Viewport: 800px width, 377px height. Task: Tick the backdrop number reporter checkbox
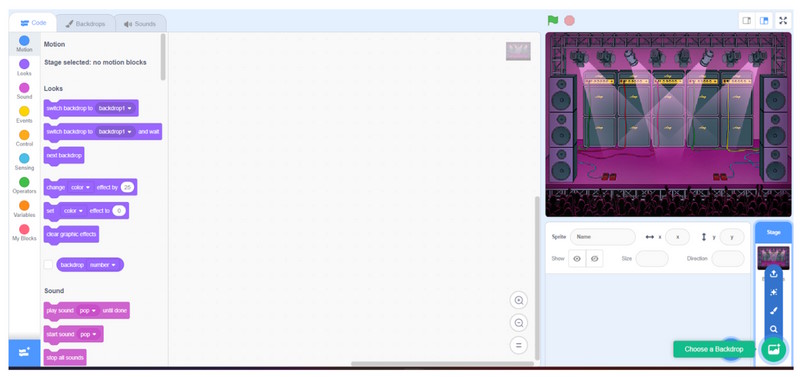[48, 265]
